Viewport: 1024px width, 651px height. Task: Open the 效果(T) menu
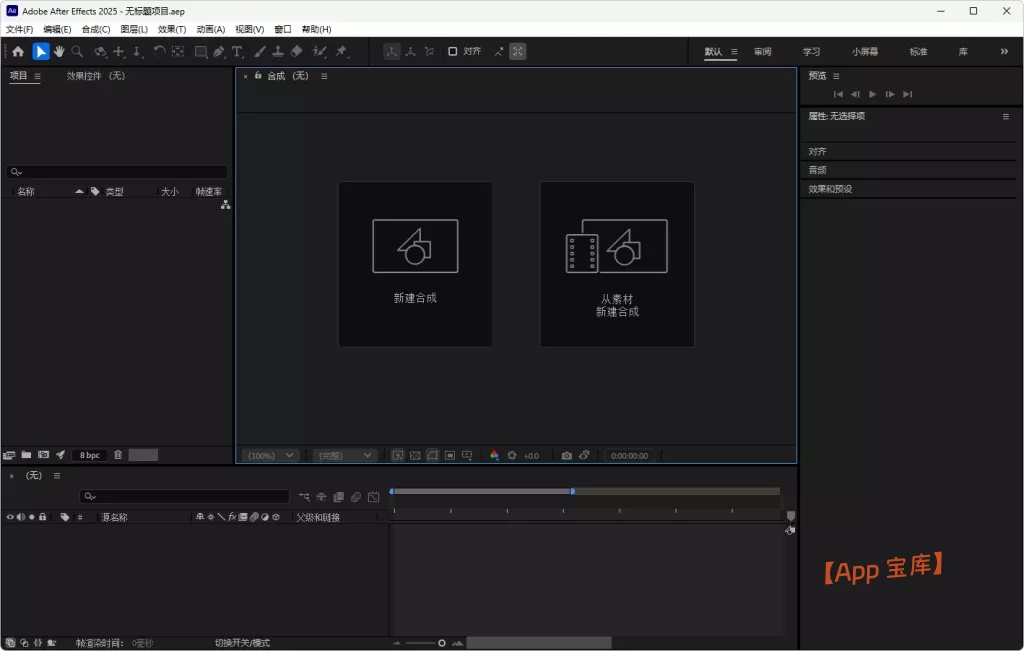172,29
